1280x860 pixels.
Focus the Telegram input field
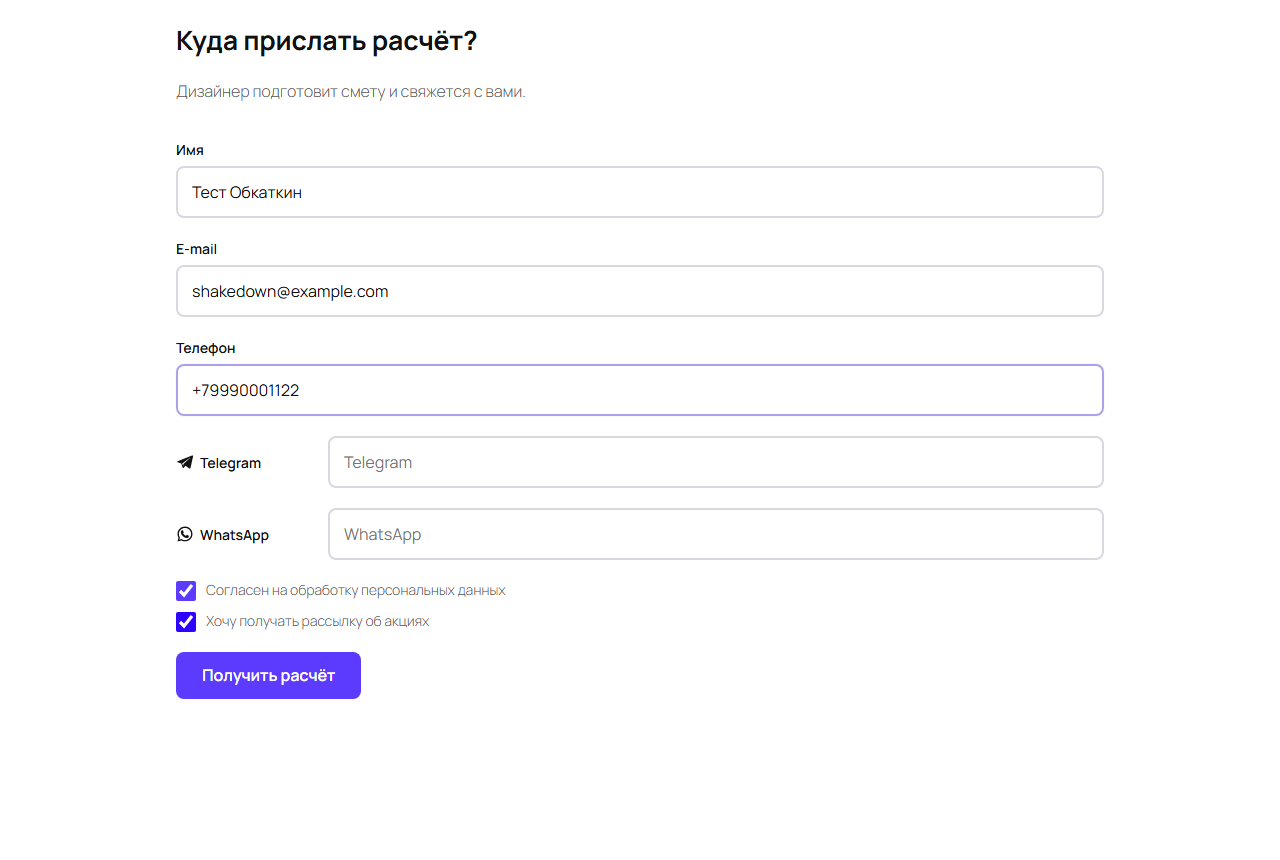tap(716, 462)
